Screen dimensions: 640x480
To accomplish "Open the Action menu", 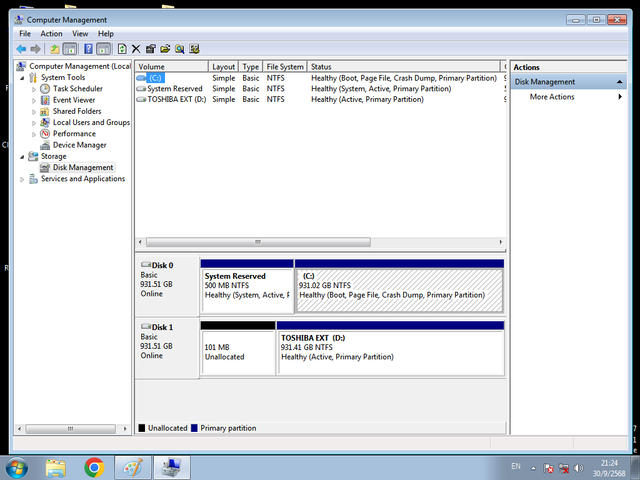I will pyautogui.click(x=51, y=33).
